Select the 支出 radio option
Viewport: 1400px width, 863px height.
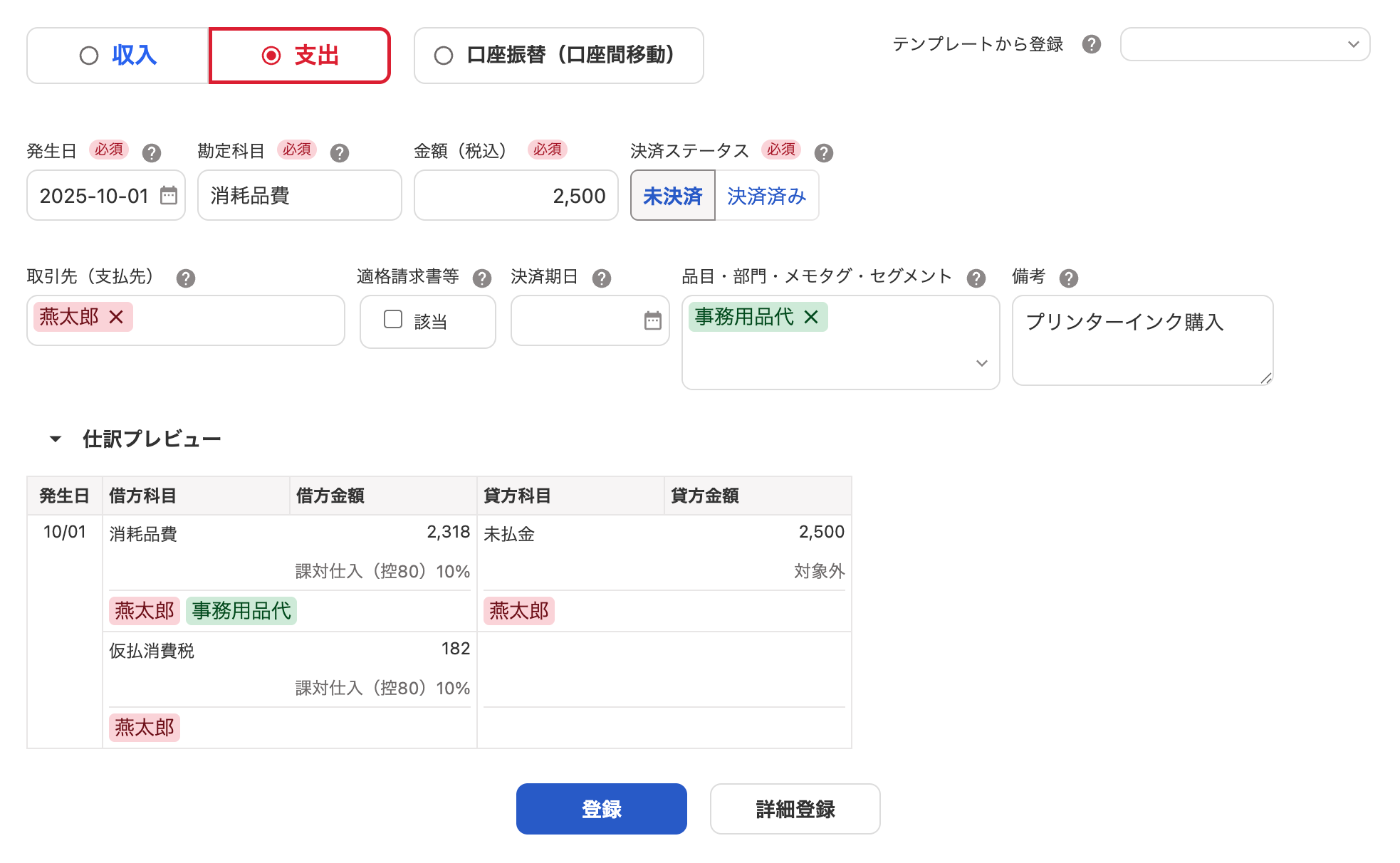coord(300,56)
